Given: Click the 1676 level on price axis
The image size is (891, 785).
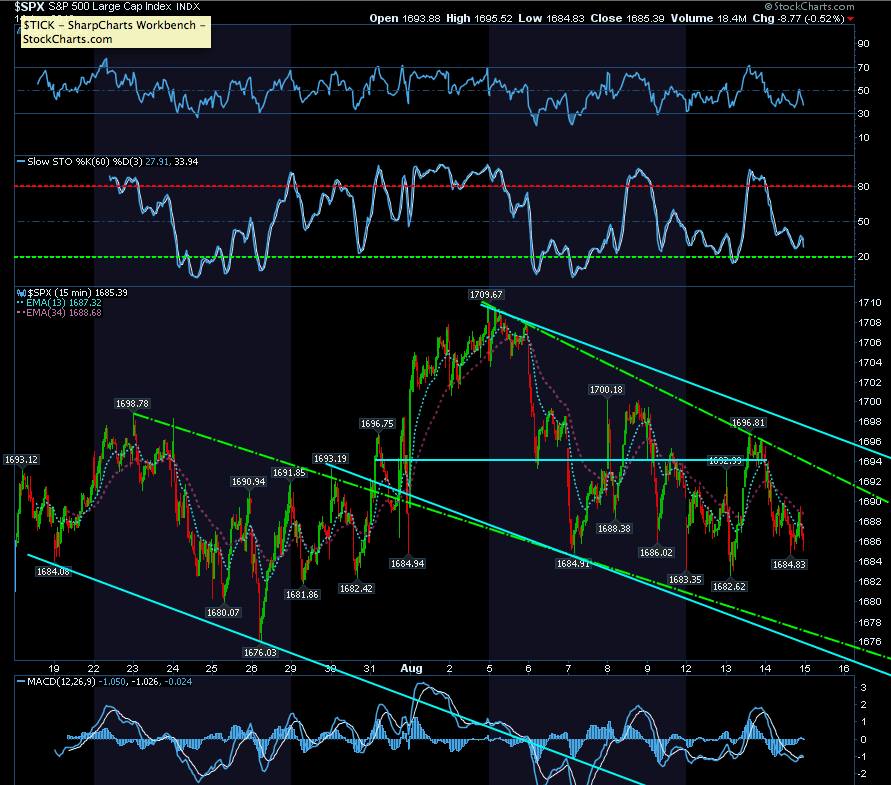Looking at the screenshot, I should 869,642.
